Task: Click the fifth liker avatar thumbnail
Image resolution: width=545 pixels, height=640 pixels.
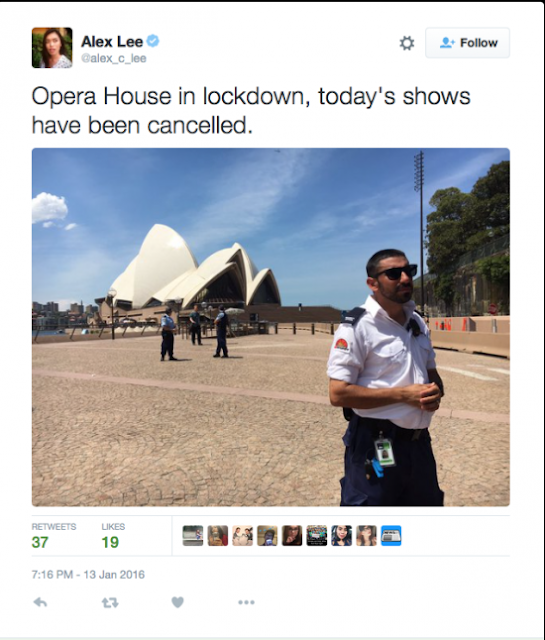Action: coord(292,536)
